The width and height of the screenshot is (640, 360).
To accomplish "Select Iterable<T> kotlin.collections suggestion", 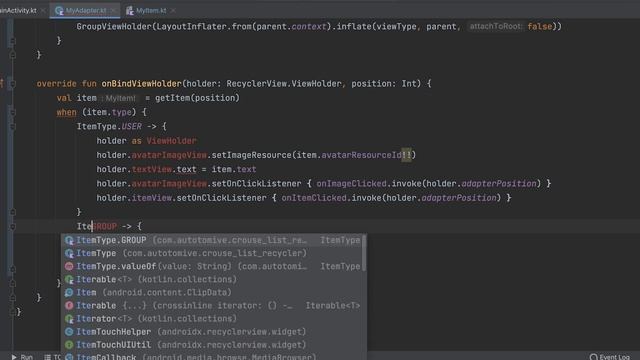I will coord(212,279).
